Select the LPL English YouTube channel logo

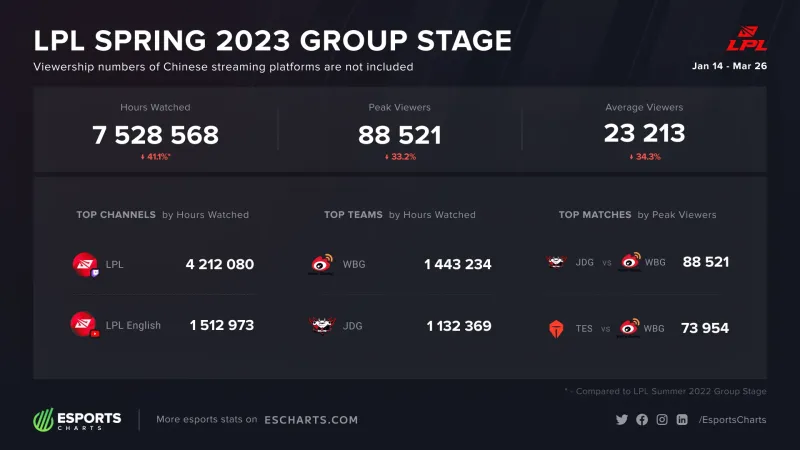point(85,324)
